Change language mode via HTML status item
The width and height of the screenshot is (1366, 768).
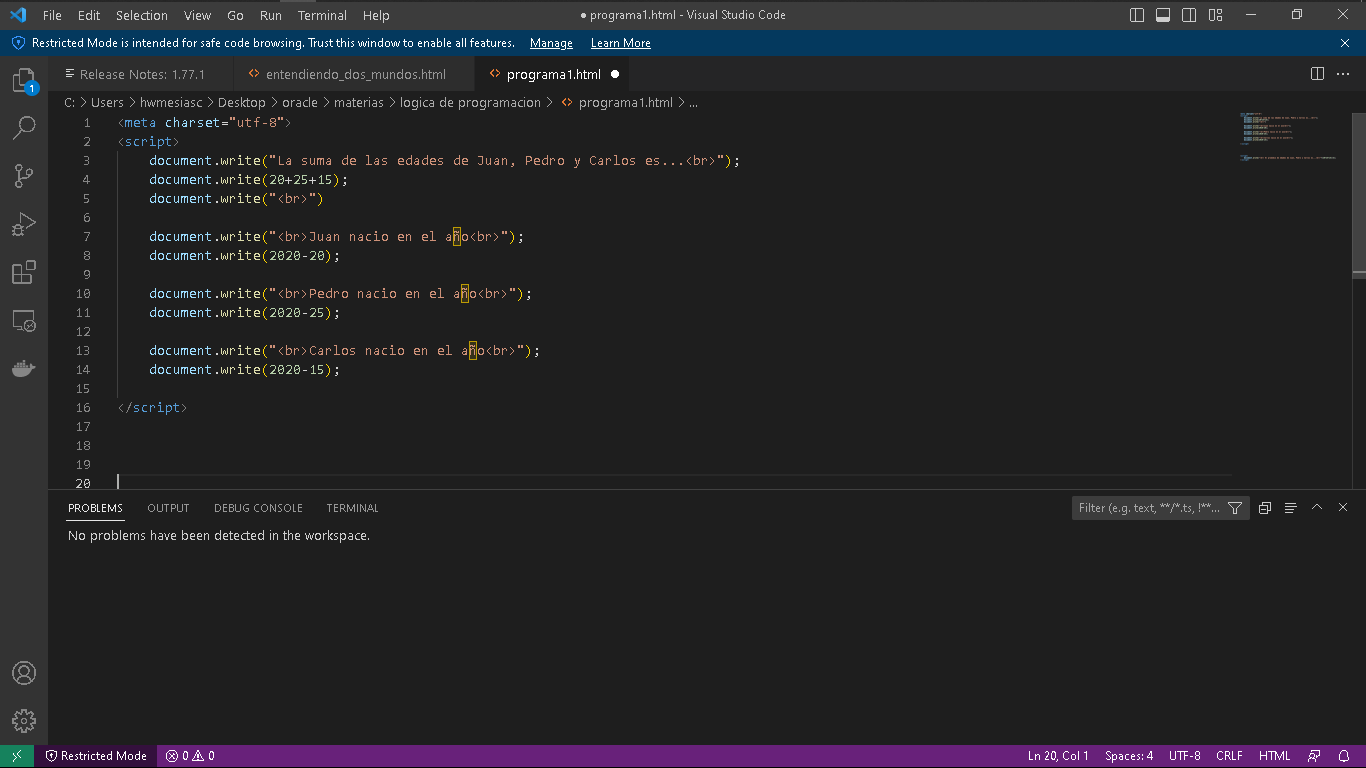[1275, 756]
